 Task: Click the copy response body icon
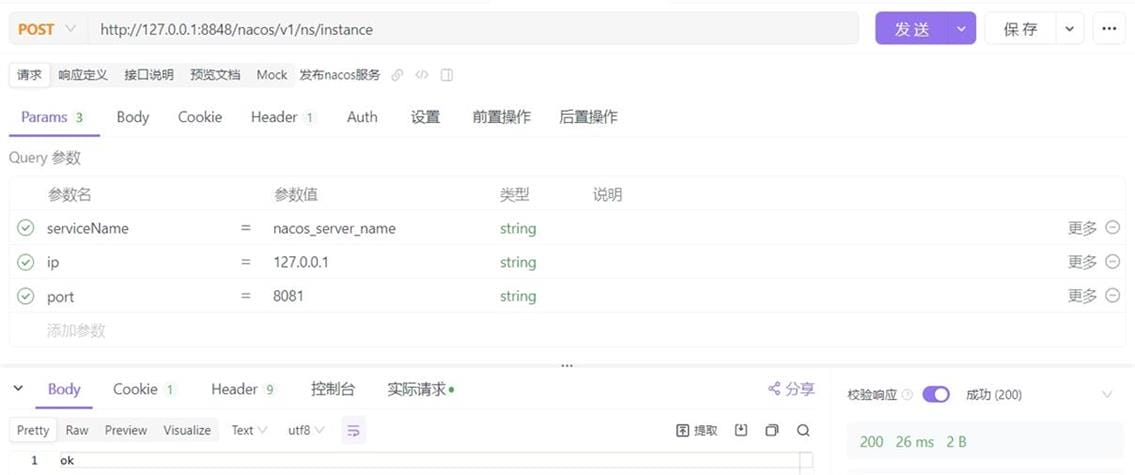point(771,430)
